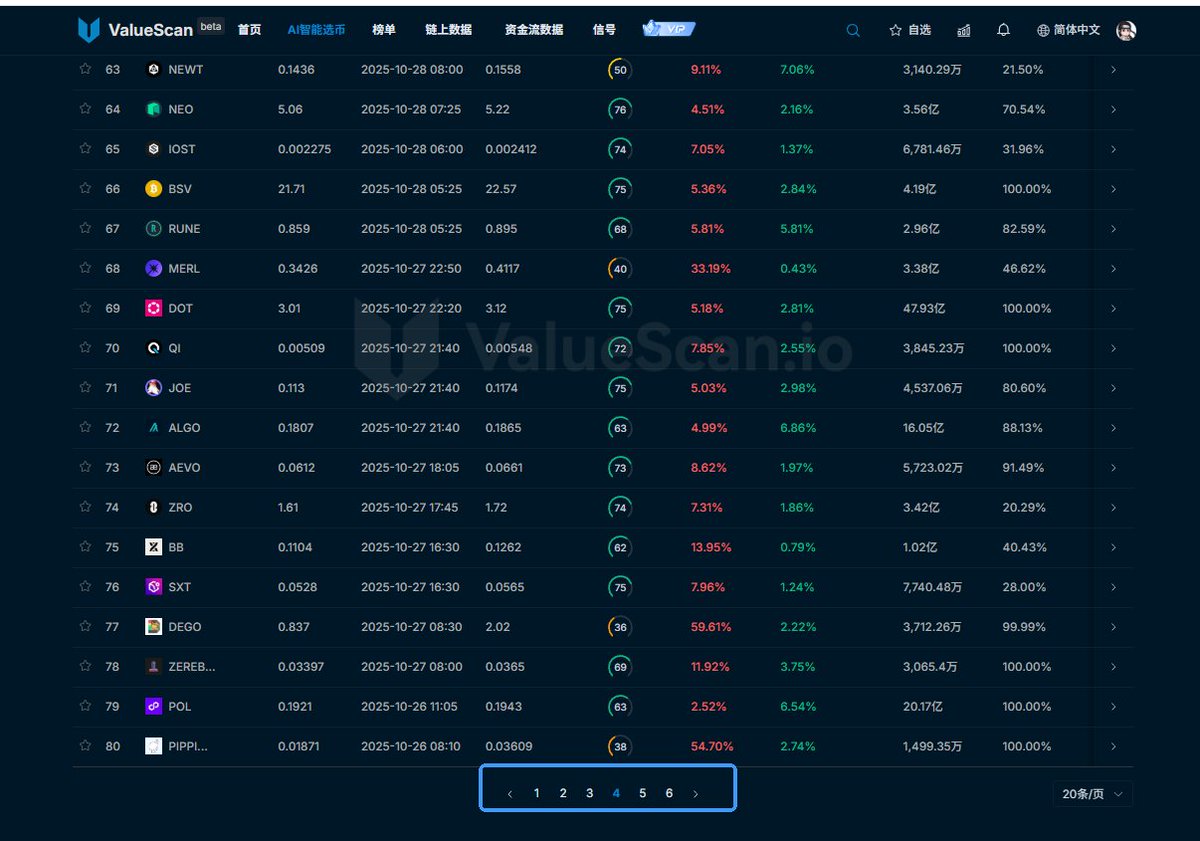Expand IOST row chevron
1200x841 pixels.
click(x=1113, y=149)
